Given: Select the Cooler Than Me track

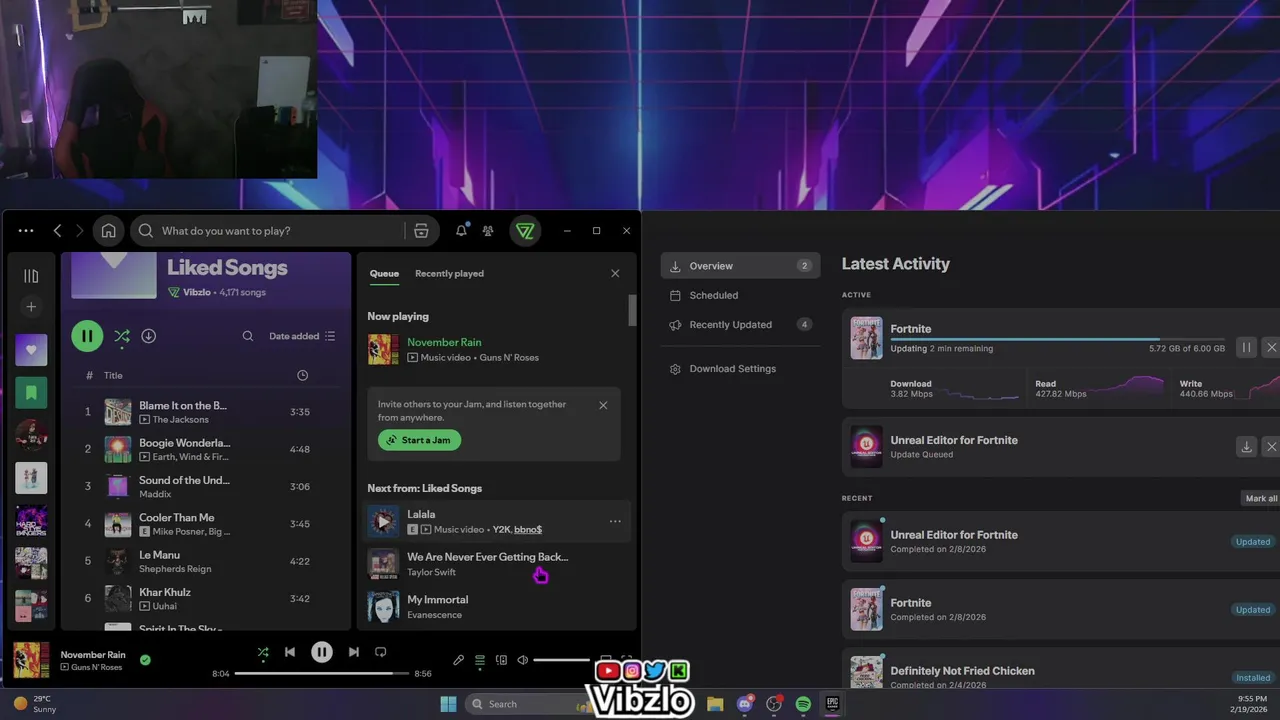Looking at the screenshot, I should (x=205, y=524).
